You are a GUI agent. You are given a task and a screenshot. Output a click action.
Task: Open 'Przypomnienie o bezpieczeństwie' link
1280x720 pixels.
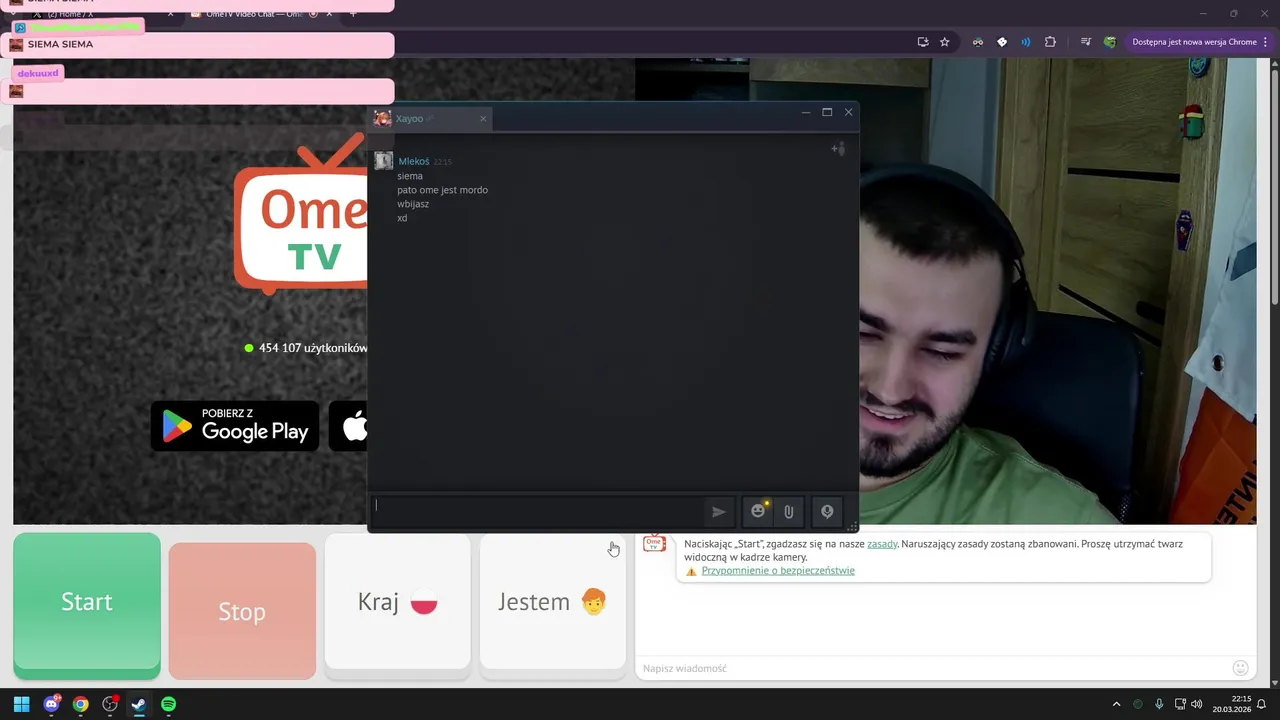(778, 571)
